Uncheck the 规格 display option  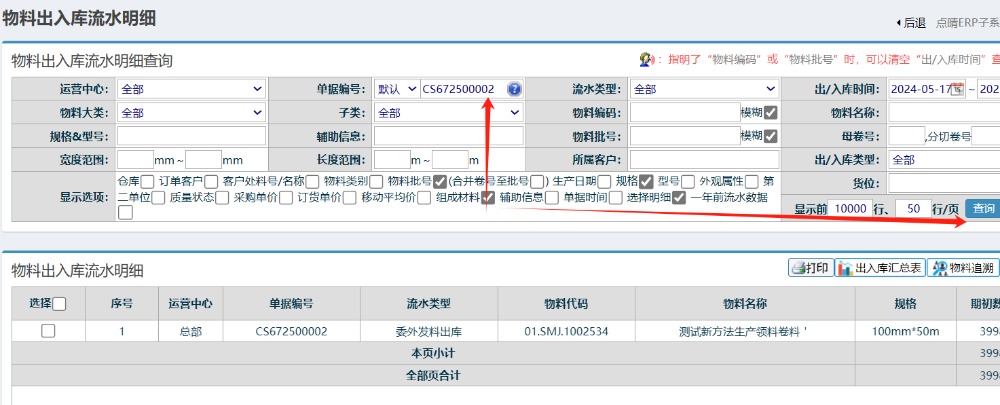point(646,182)
